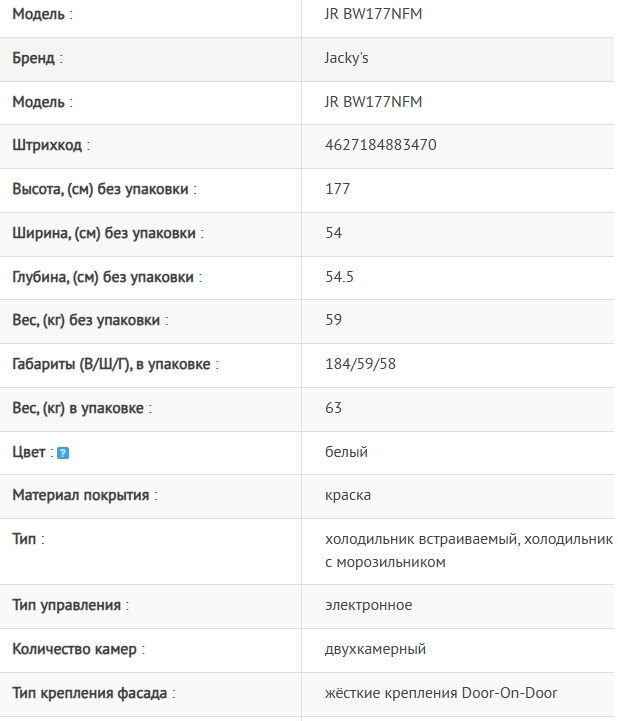Viewport: 618px width, 721px height.
Task: Click the brand value Jacky's
Action: pos(347,58)
